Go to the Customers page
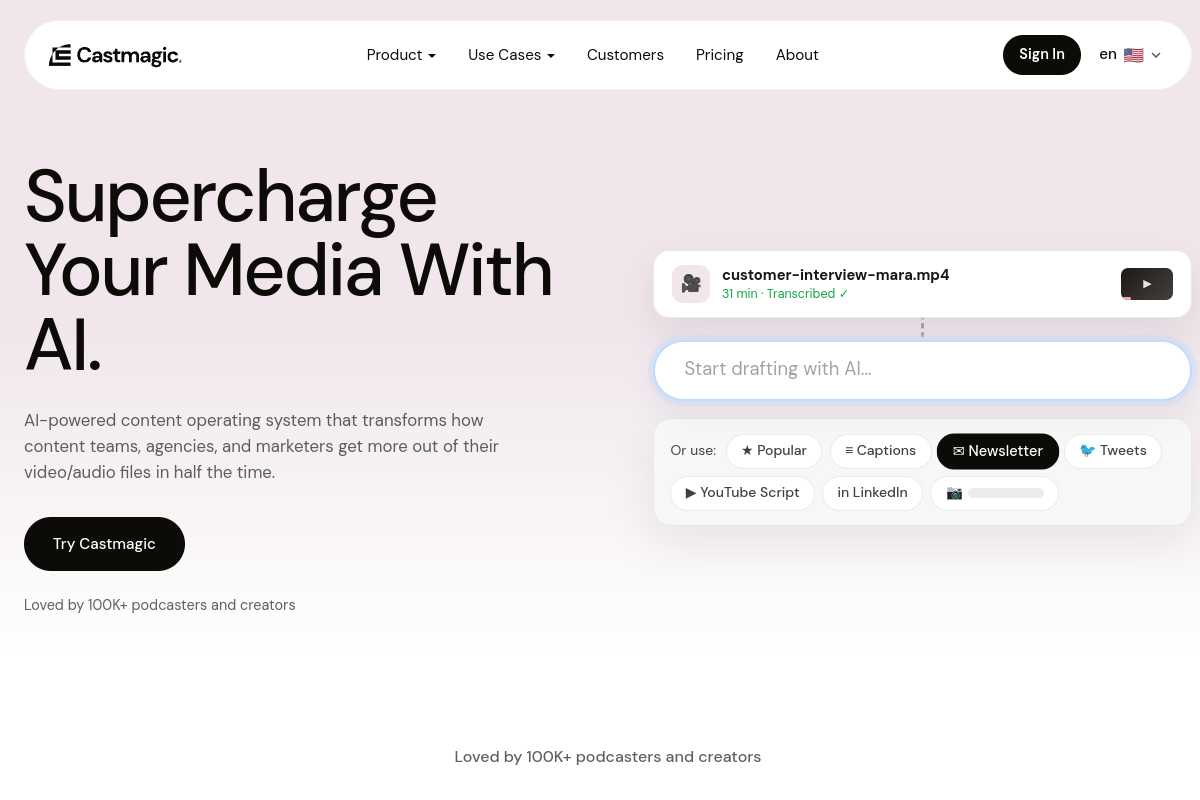This screenshot has width=1200, height=800. click(x=625, y=55)
